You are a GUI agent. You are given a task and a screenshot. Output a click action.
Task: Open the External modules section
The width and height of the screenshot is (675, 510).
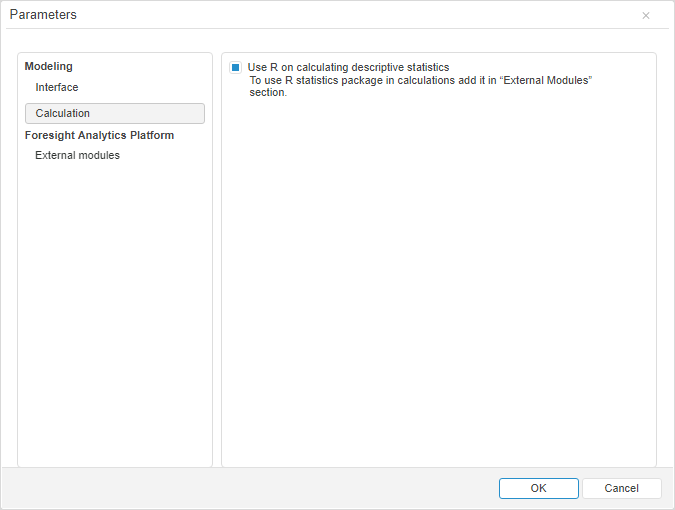click(x=77, y=156)
